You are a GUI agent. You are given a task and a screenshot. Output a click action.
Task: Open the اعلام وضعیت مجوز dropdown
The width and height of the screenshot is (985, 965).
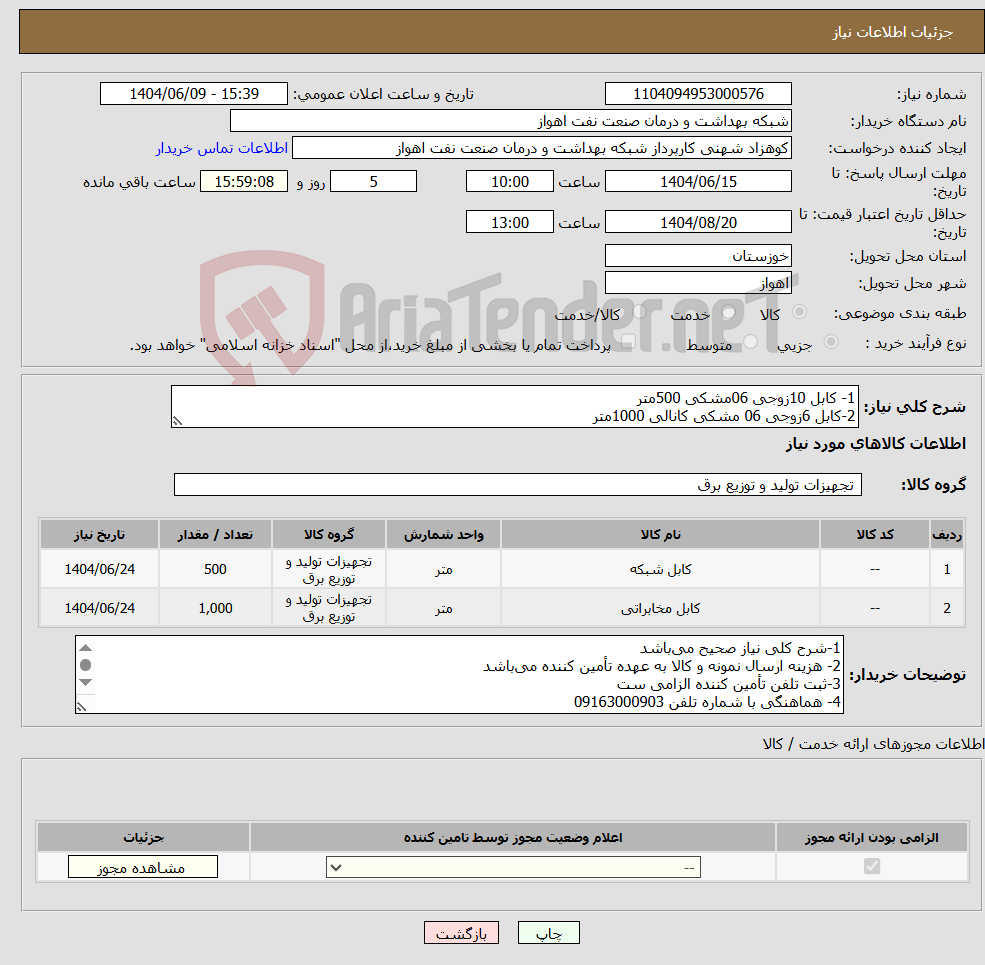(512, 867)
